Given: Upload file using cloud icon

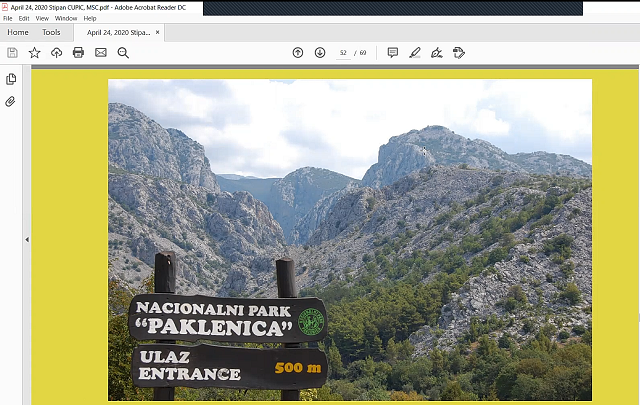Looking at the screenshot, I should pos(56,52).
